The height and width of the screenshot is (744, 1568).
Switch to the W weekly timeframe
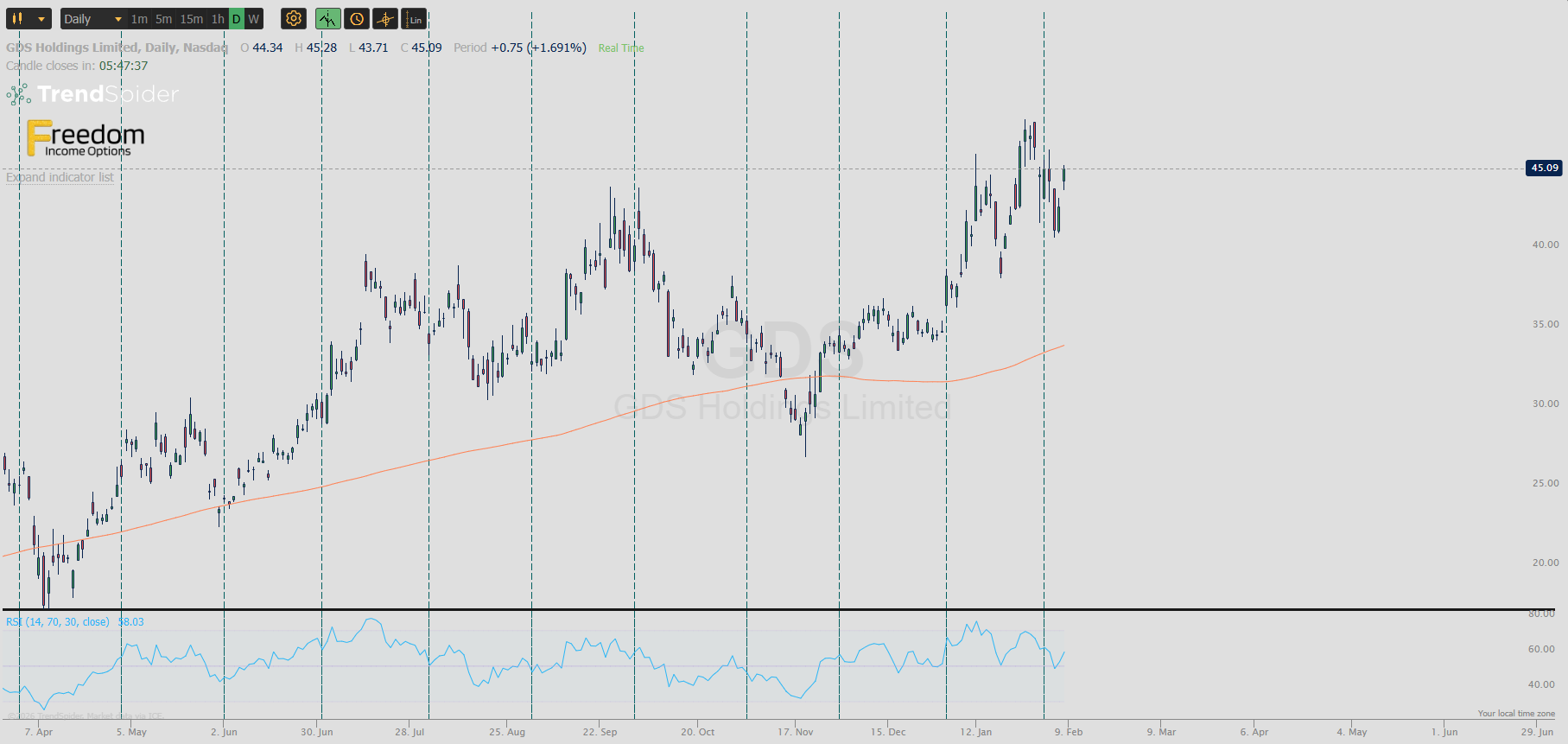click(253, 19)
